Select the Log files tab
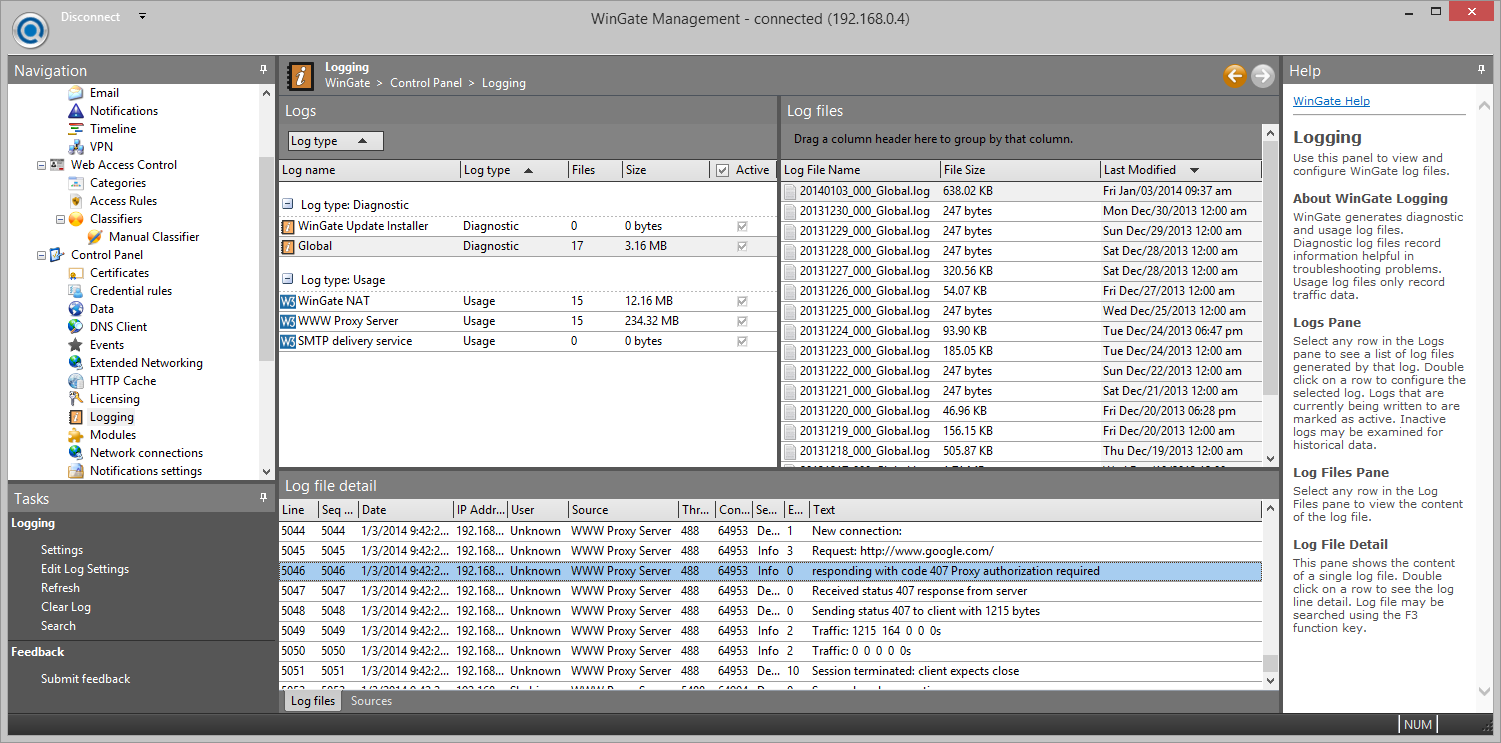This screenshot has height=743, width=1501. [x=313, y=701]
